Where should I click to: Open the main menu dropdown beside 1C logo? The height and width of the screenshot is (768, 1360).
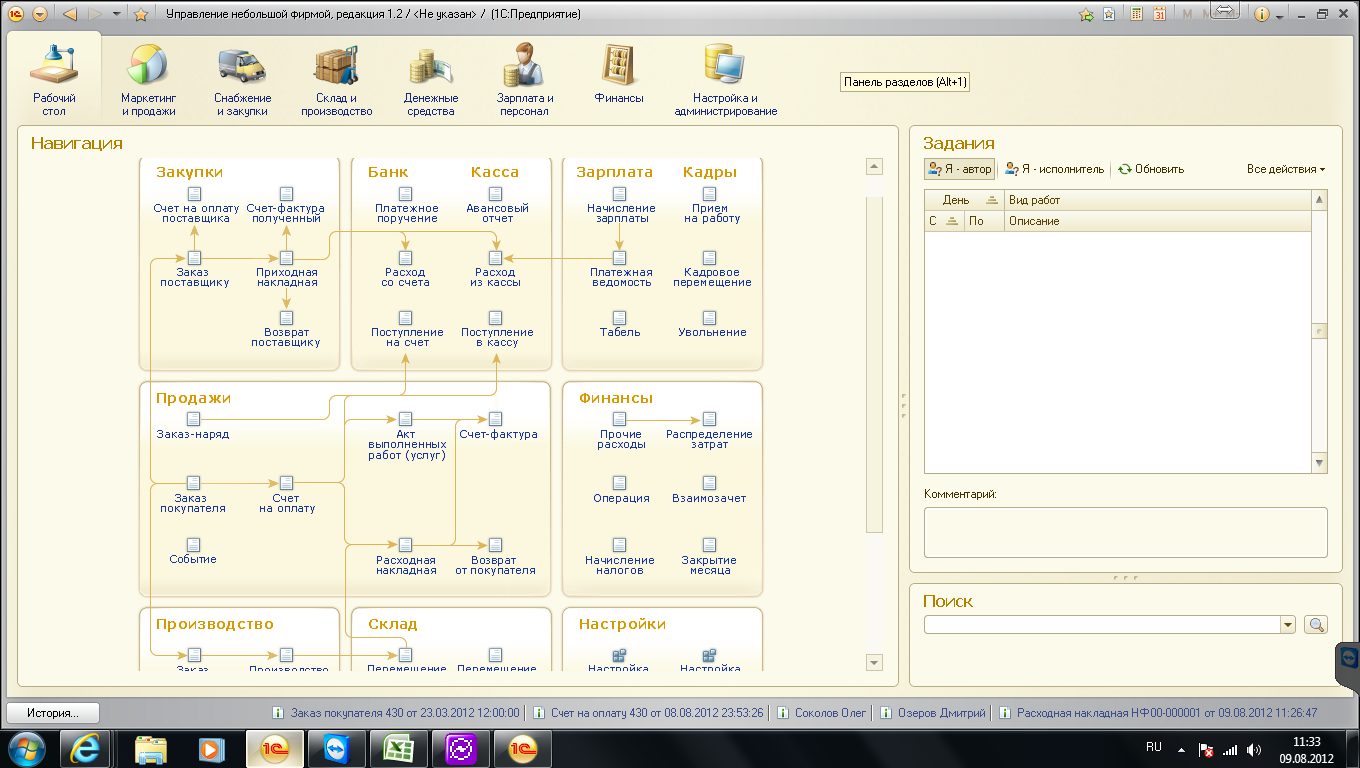[39, 15]
